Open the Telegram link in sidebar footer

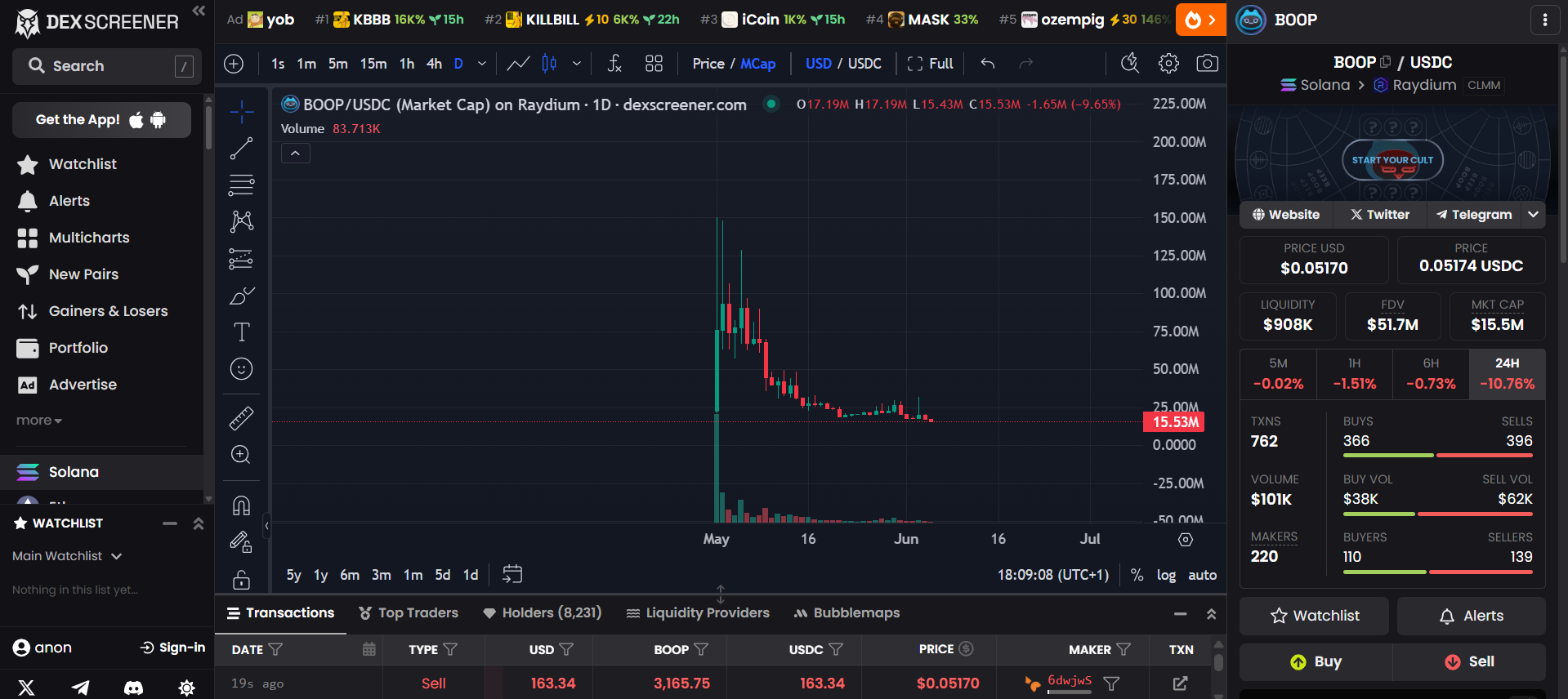click(80, 688)
